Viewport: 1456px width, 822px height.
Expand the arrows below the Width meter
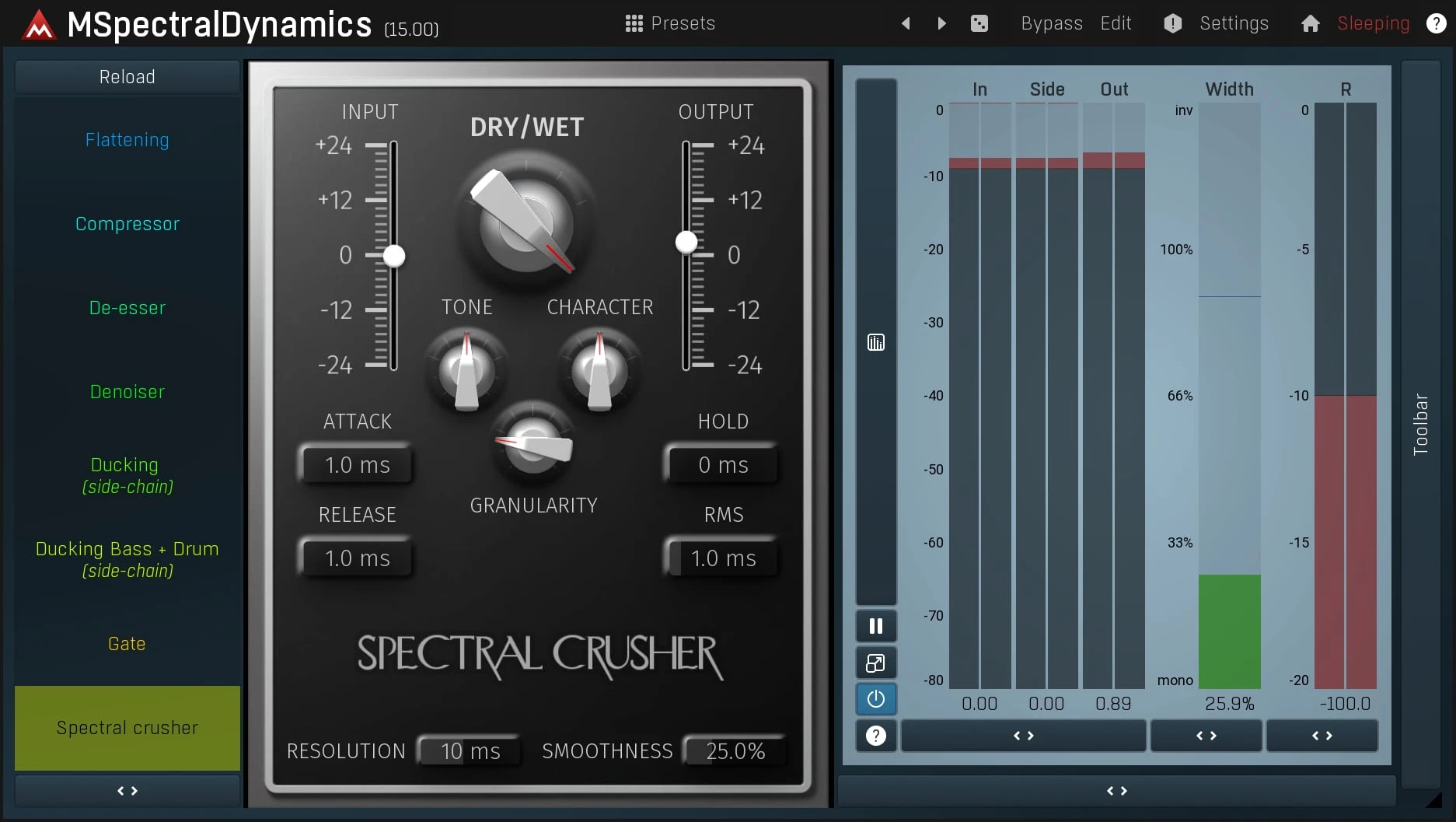[x=1206, y=736]
